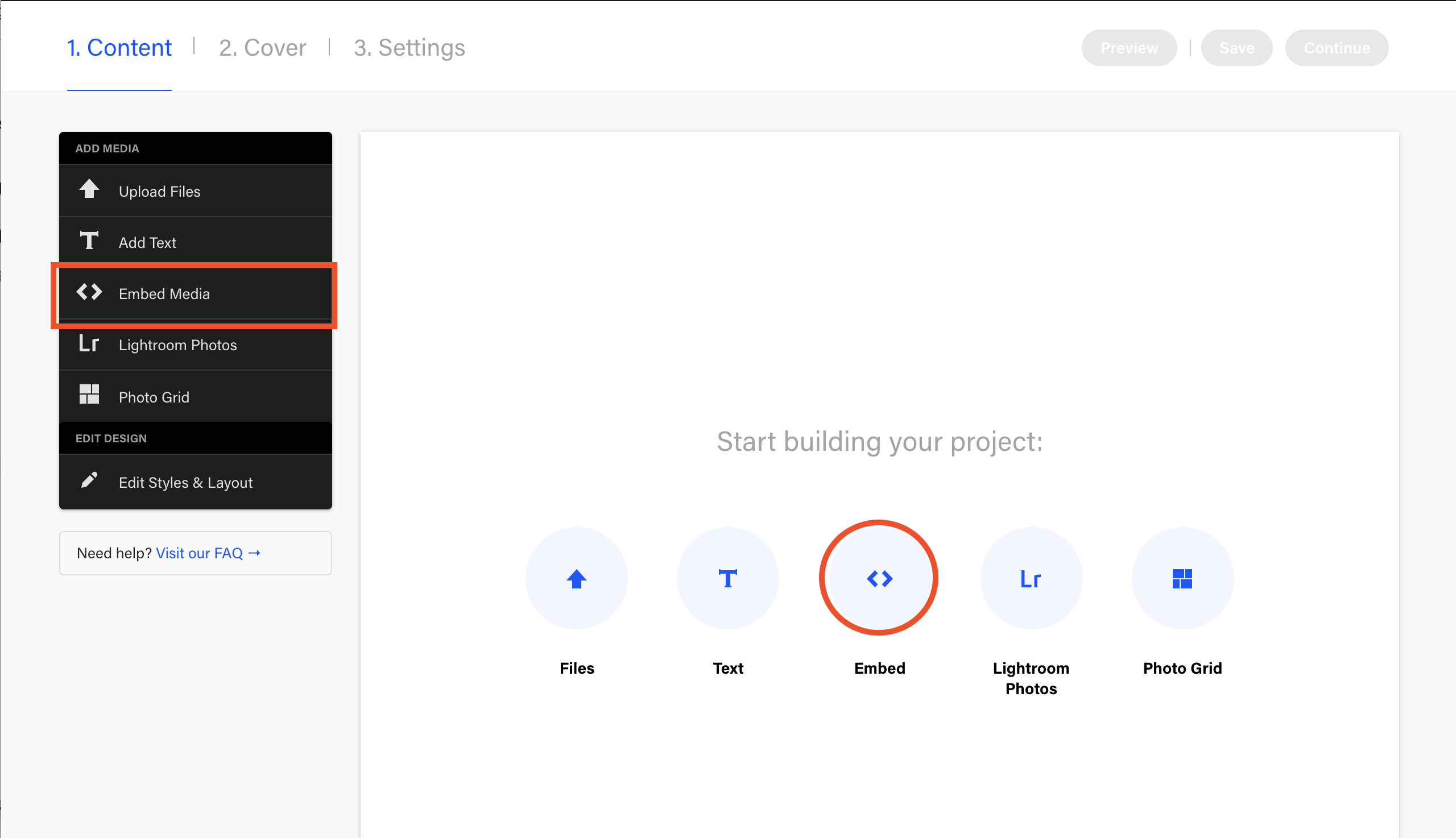Switch to the Cover tab
The width and height of the screenshot is (1456, 838).
(x=263, y=47)
